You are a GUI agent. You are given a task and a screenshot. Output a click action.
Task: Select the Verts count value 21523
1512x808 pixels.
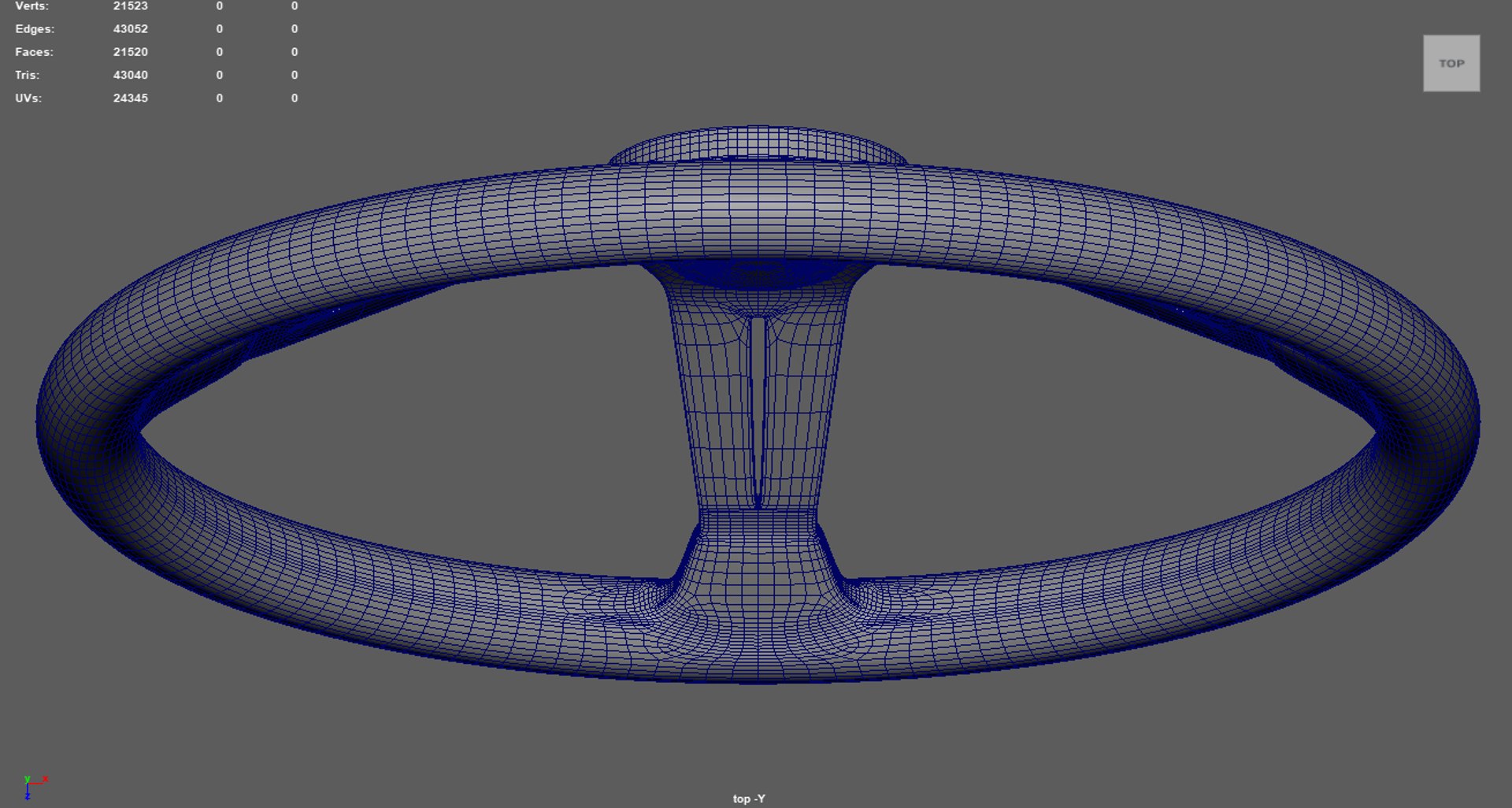(x=130, y=6)
